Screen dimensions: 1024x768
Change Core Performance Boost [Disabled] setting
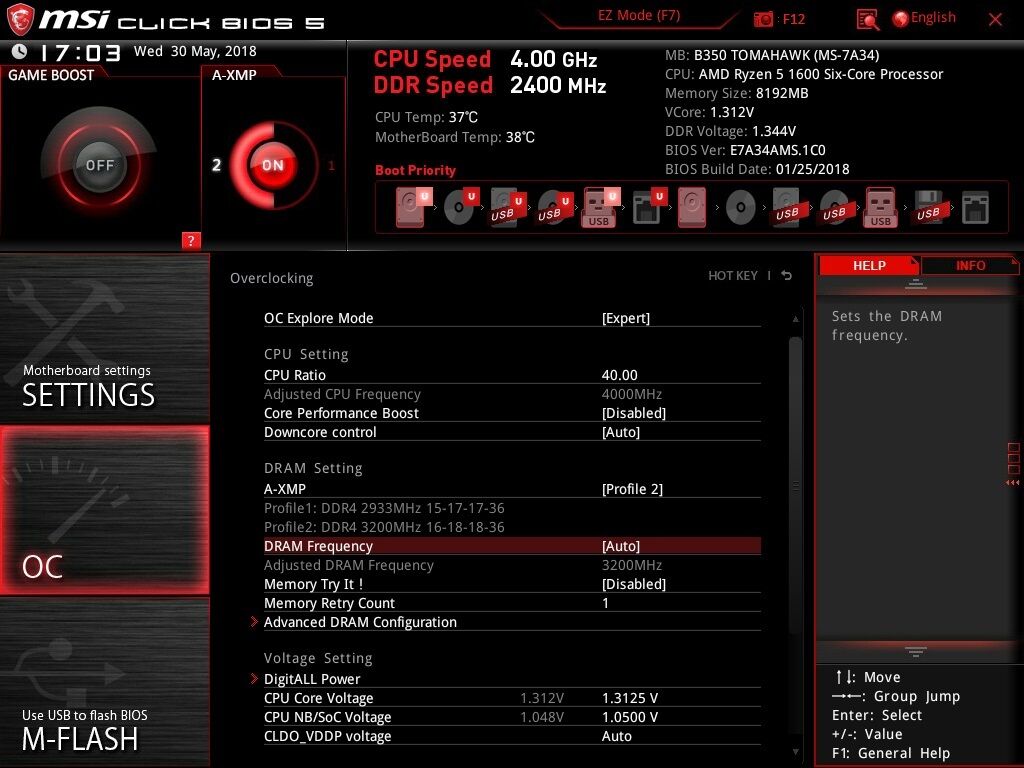512,413
